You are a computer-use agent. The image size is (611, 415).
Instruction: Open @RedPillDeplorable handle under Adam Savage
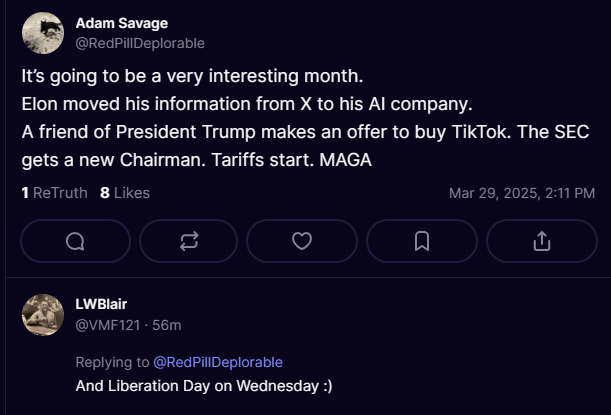(x=140, y=43)
